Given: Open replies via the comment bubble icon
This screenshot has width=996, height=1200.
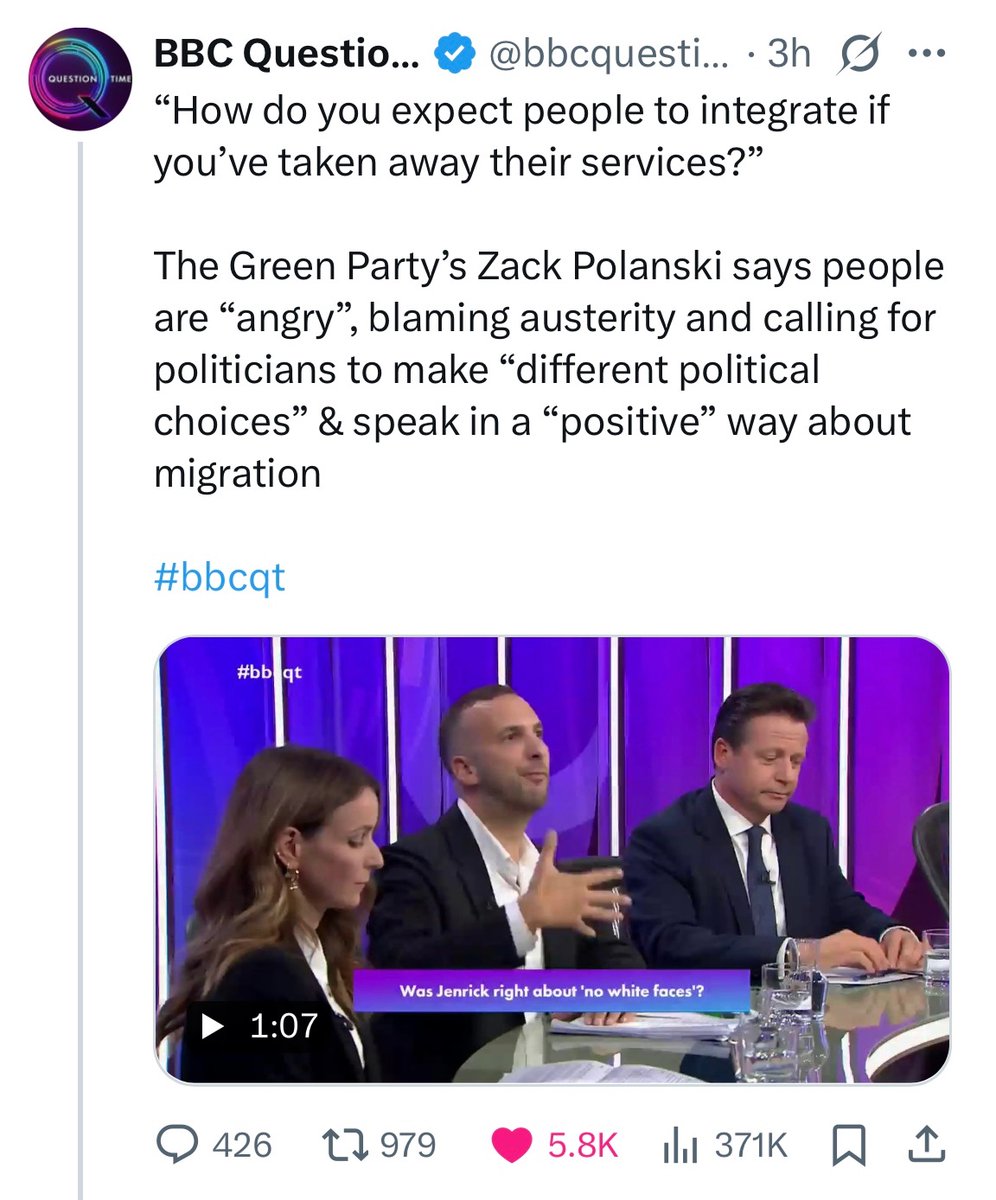Looking at the screenshot, I should 178,1143.
